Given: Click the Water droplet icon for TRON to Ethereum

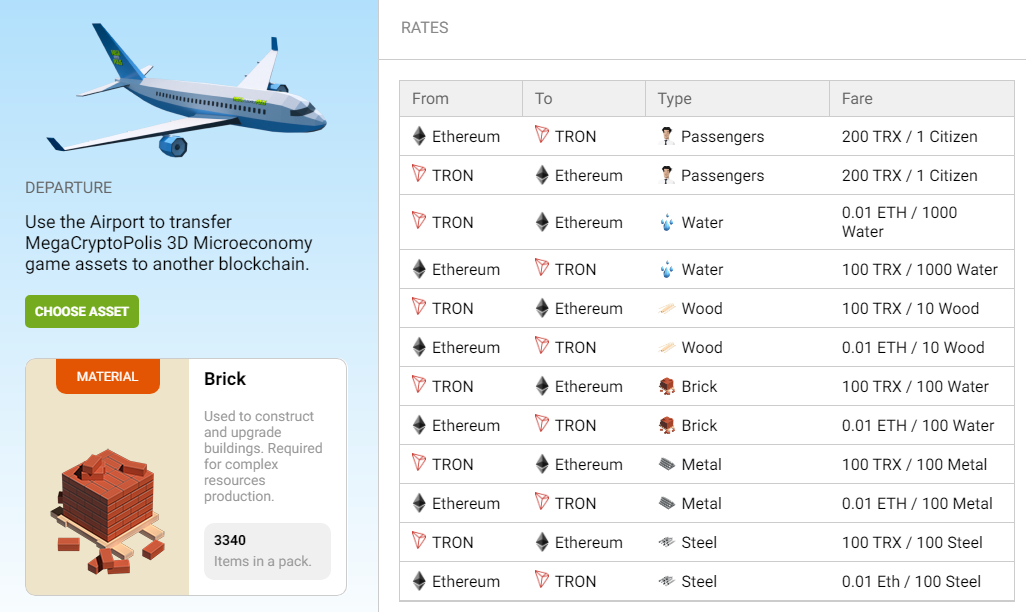Looking at the screenshot, I should [666, 223].
